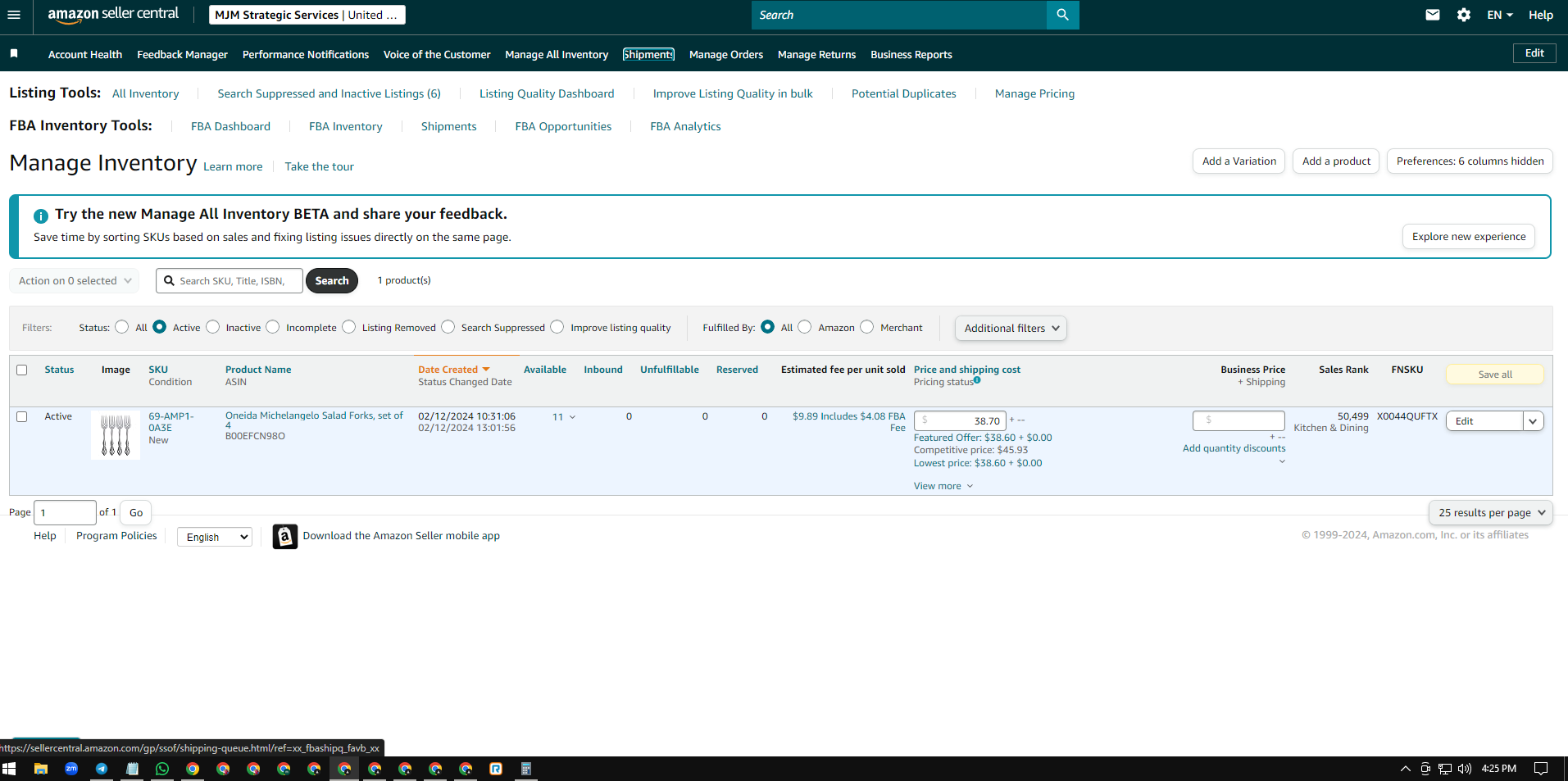Click the info icon in the beta banner

click(x=40, y=216)
